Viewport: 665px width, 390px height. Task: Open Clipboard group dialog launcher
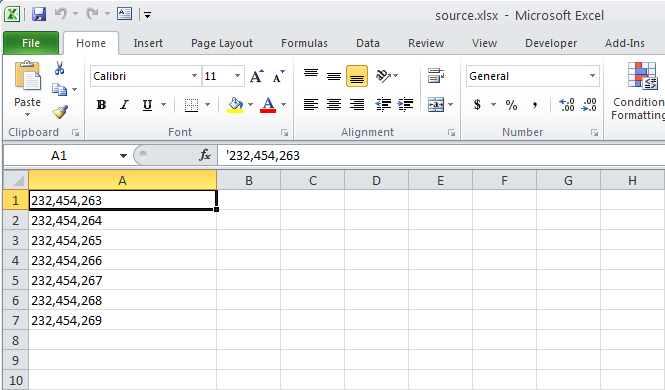[75, 133]
